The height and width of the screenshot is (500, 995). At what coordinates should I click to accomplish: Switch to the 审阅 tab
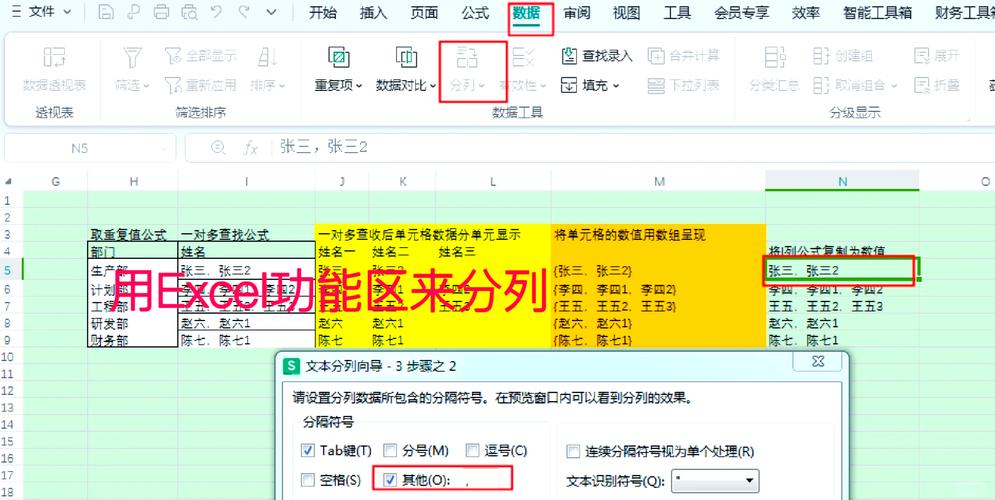coord(576,13)
